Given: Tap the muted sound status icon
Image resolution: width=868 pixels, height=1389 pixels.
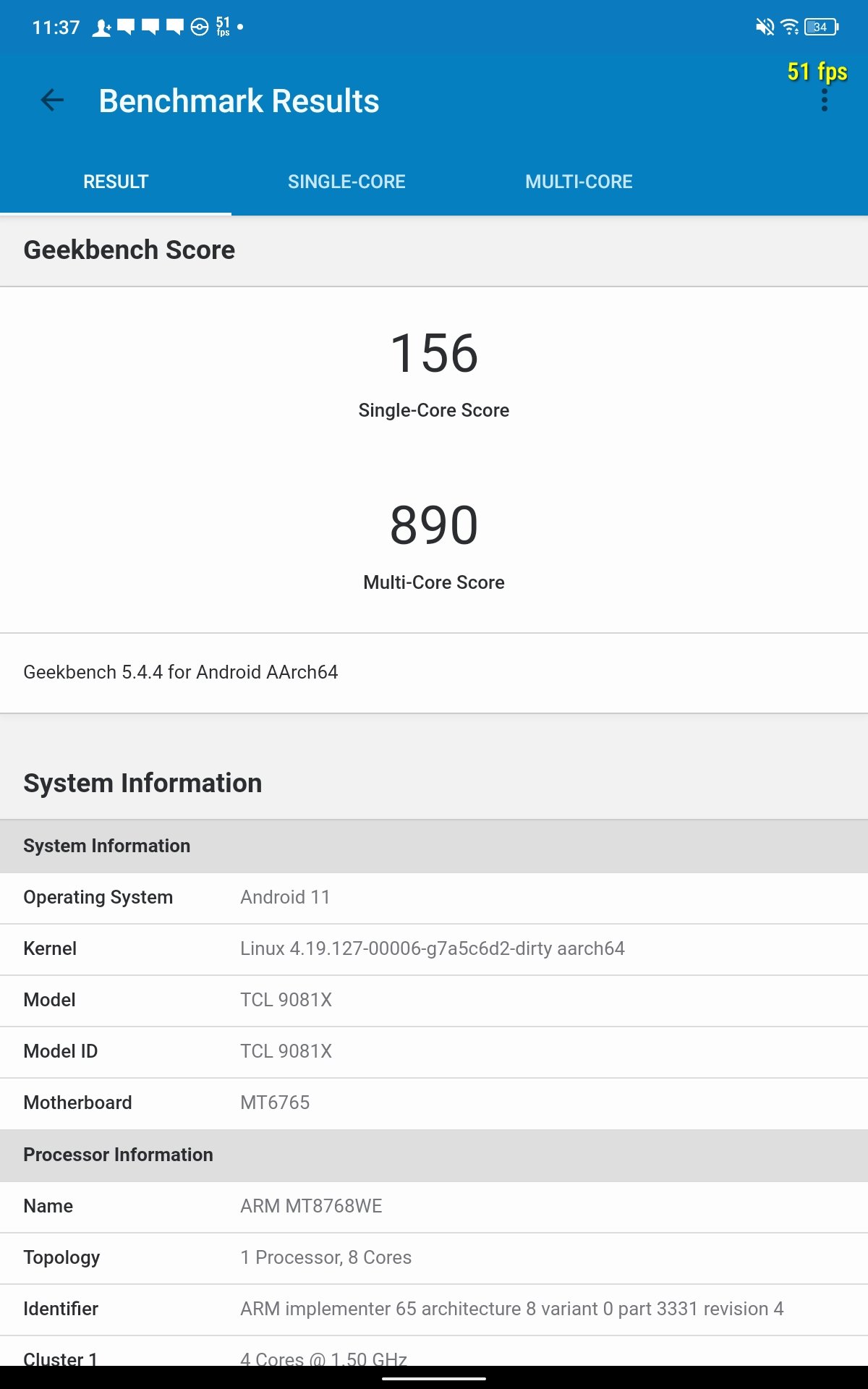Looking at the screenshot, I should click(x=765, y=27).
